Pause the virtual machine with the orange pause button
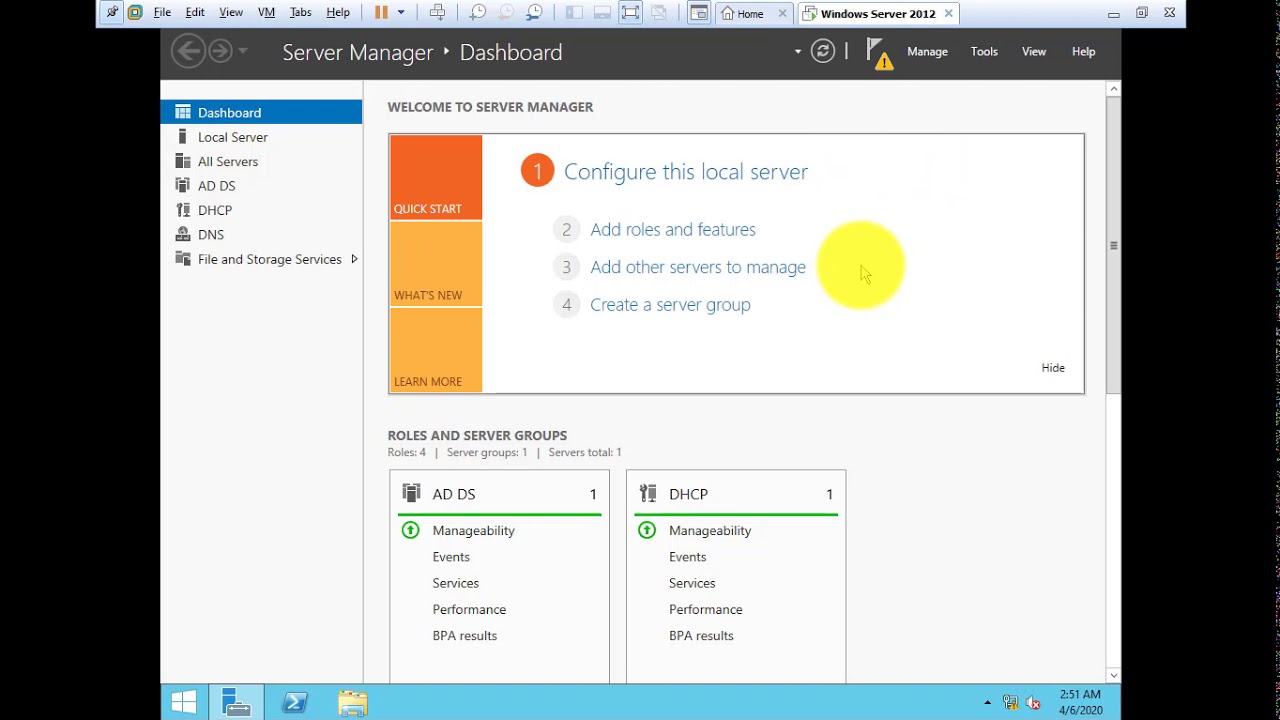The width and height of the screenshot is (1280, 720). 381,13
